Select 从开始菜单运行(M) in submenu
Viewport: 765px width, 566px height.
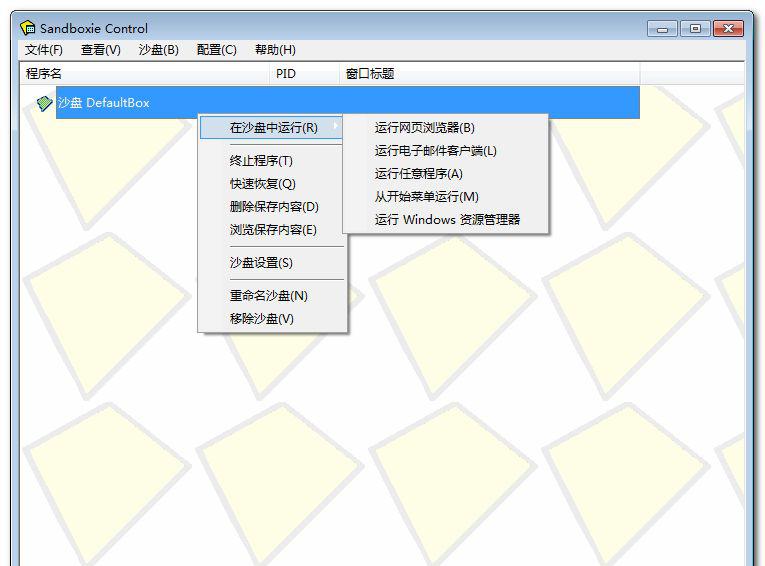click(x=445, y=196)
